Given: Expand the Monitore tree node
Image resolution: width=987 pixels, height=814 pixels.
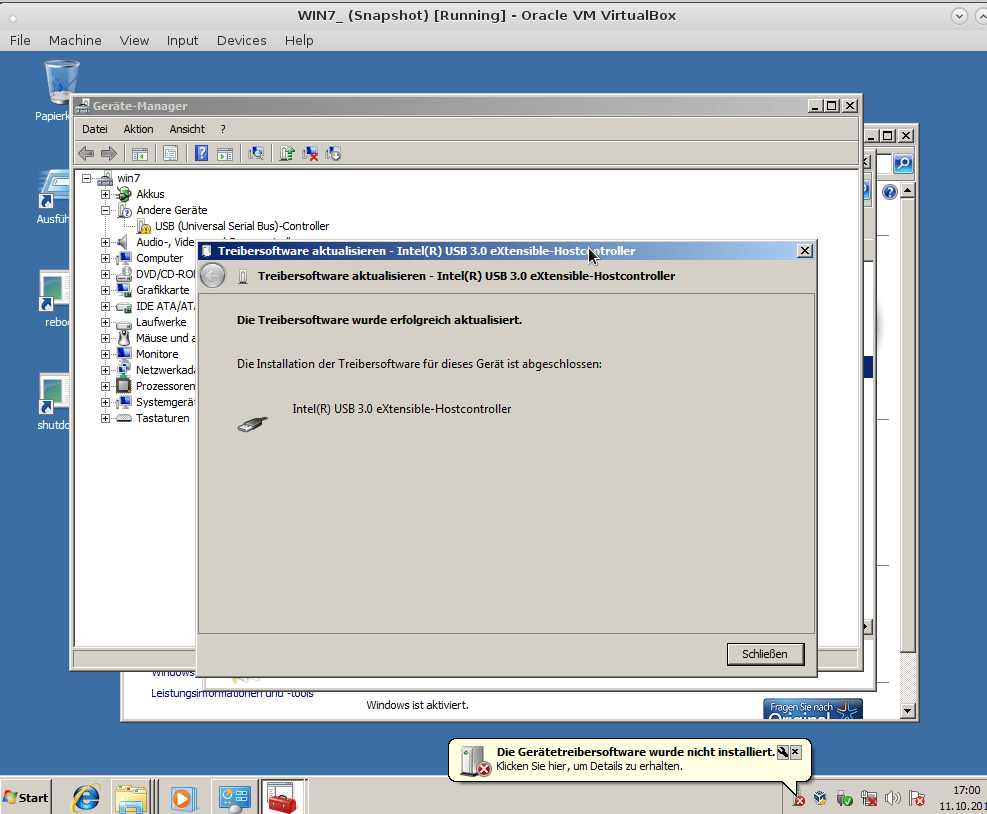Looking at the screenshot, I should coord(105,354).
